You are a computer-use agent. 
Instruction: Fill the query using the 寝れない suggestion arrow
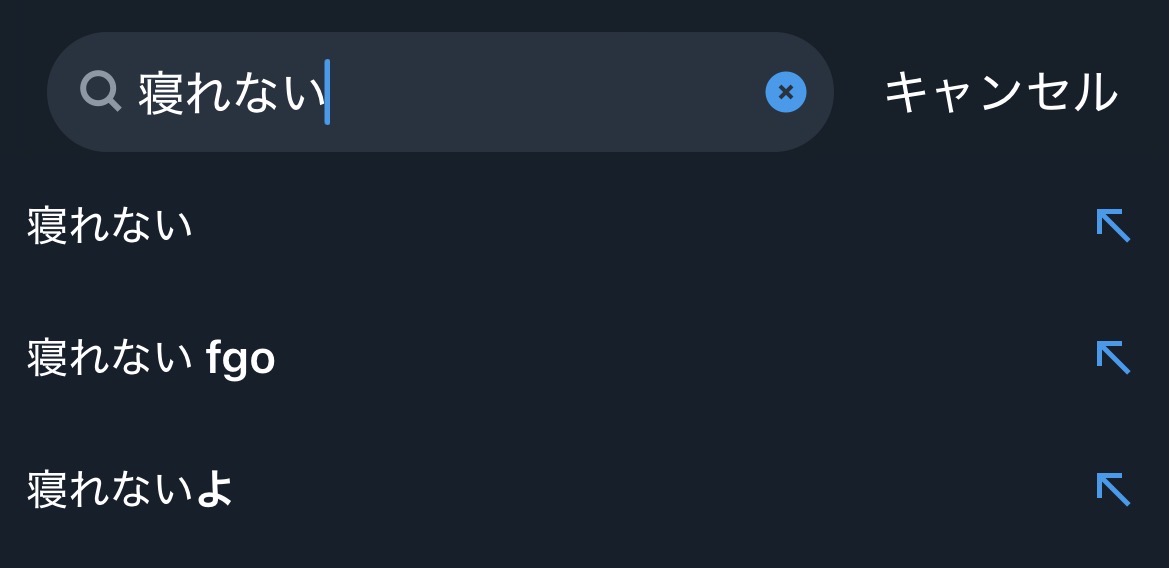1113,225
